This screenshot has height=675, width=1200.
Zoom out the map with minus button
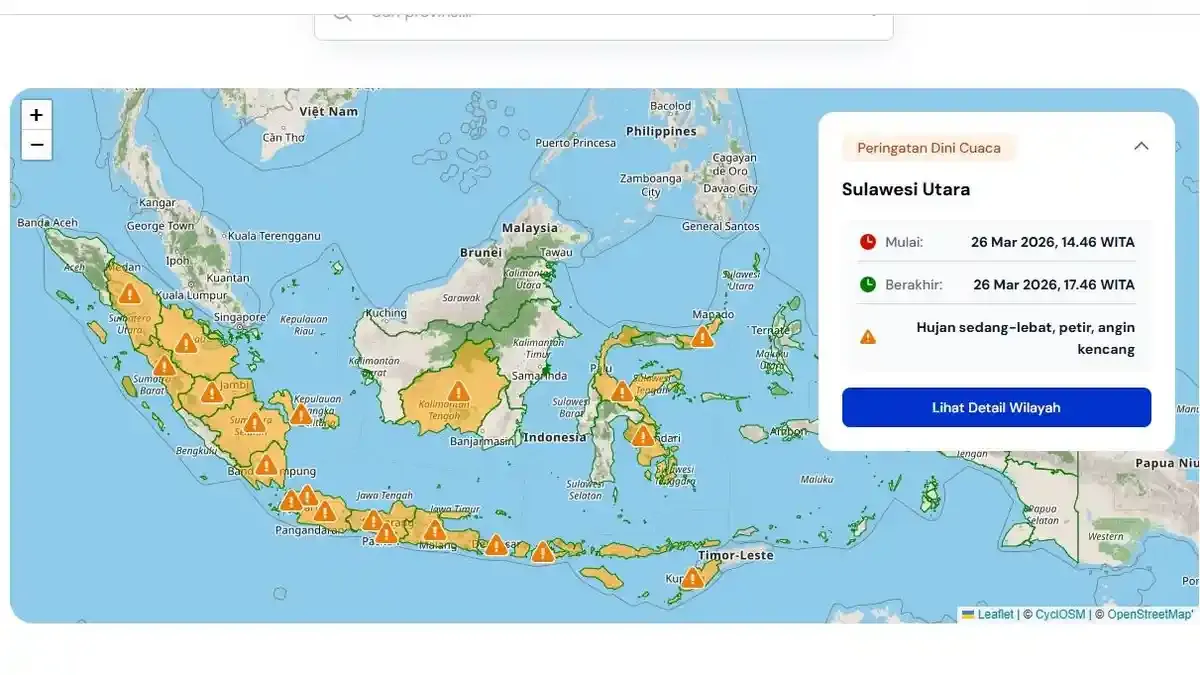[37, 145]
